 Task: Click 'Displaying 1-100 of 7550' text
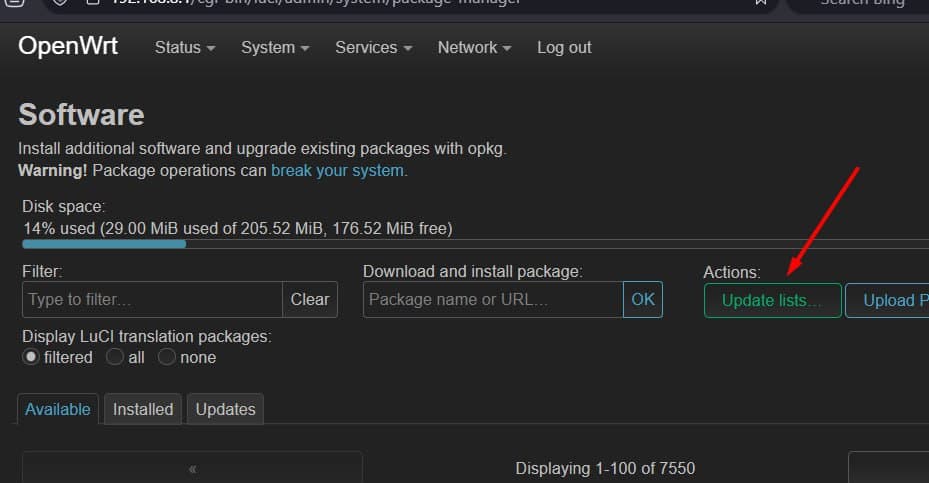(605, 468)
